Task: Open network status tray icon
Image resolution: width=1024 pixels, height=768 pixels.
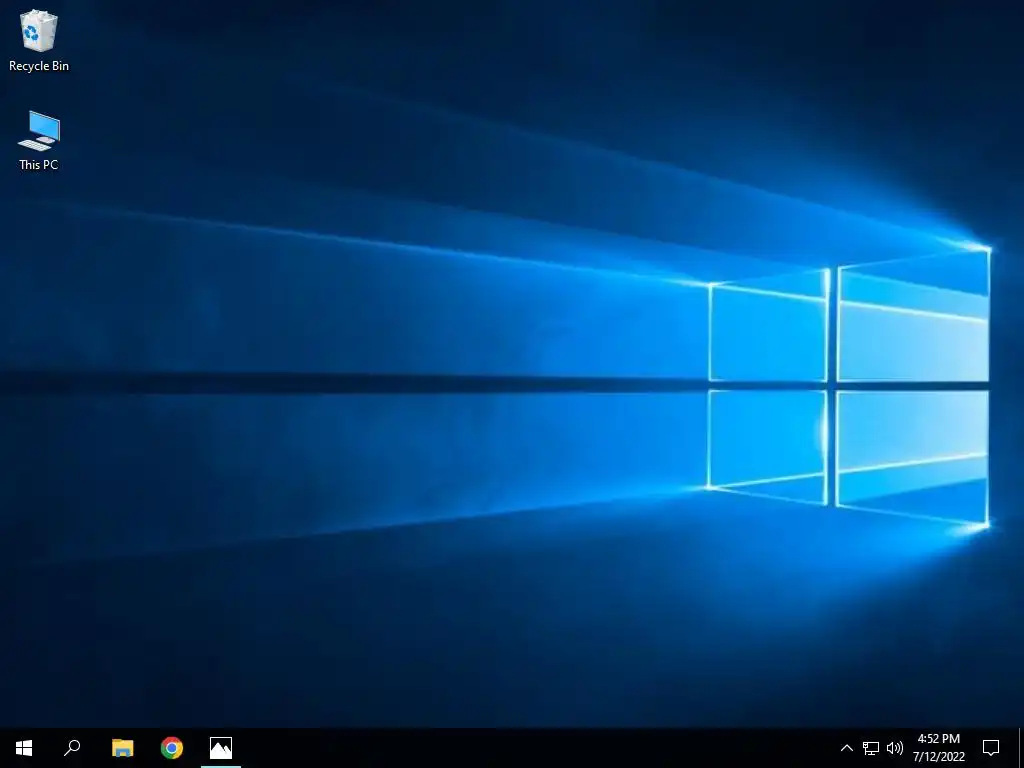Action: click(871, 748)
